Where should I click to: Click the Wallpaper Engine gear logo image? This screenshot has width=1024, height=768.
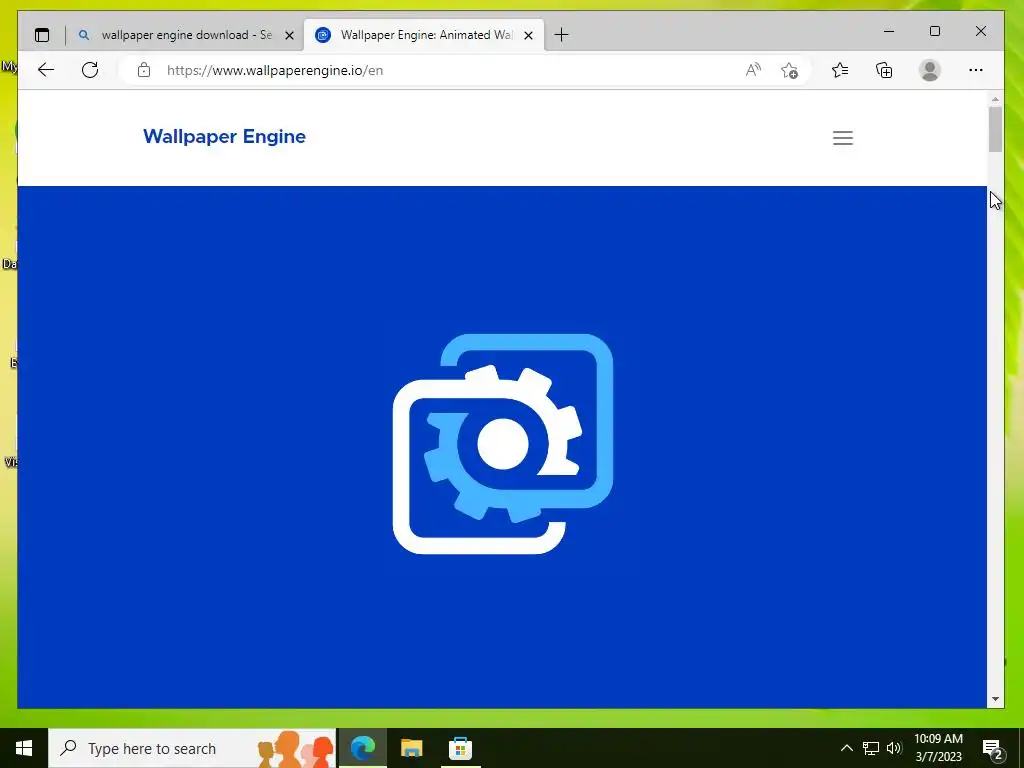[502, 443]
